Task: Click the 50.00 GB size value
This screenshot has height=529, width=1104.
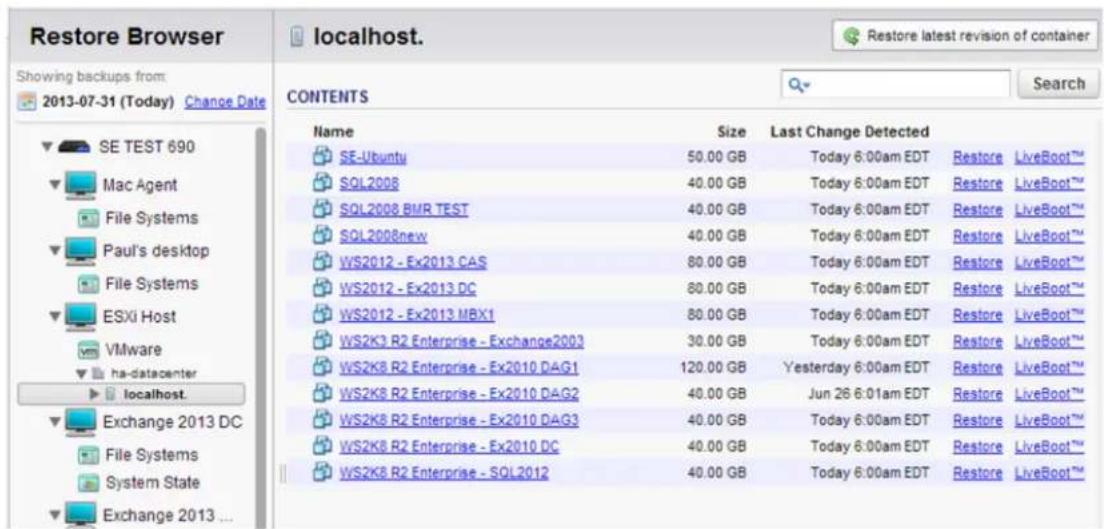Action: [x=716, y=158]
